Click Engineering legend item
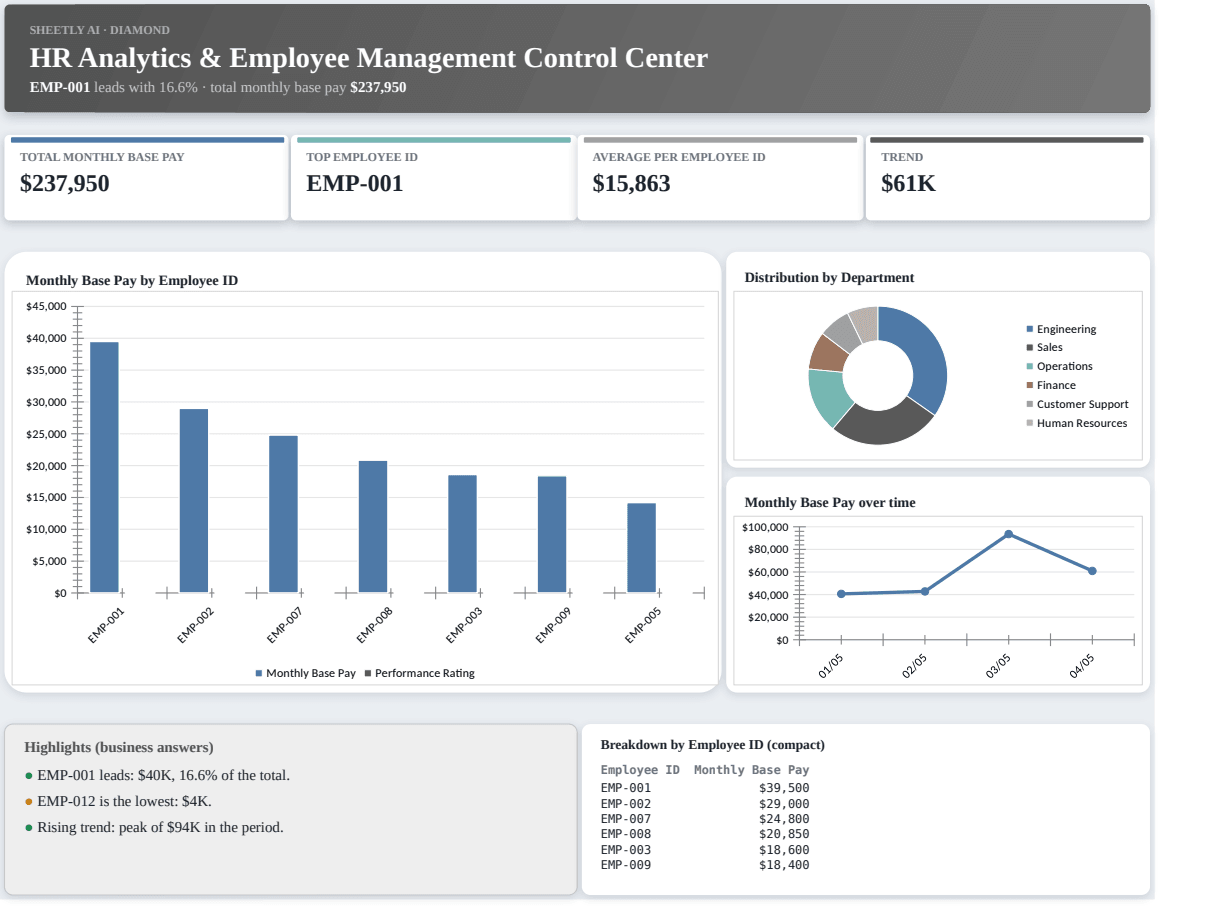The image size is (1227, 922). (x=1061, y=329)
